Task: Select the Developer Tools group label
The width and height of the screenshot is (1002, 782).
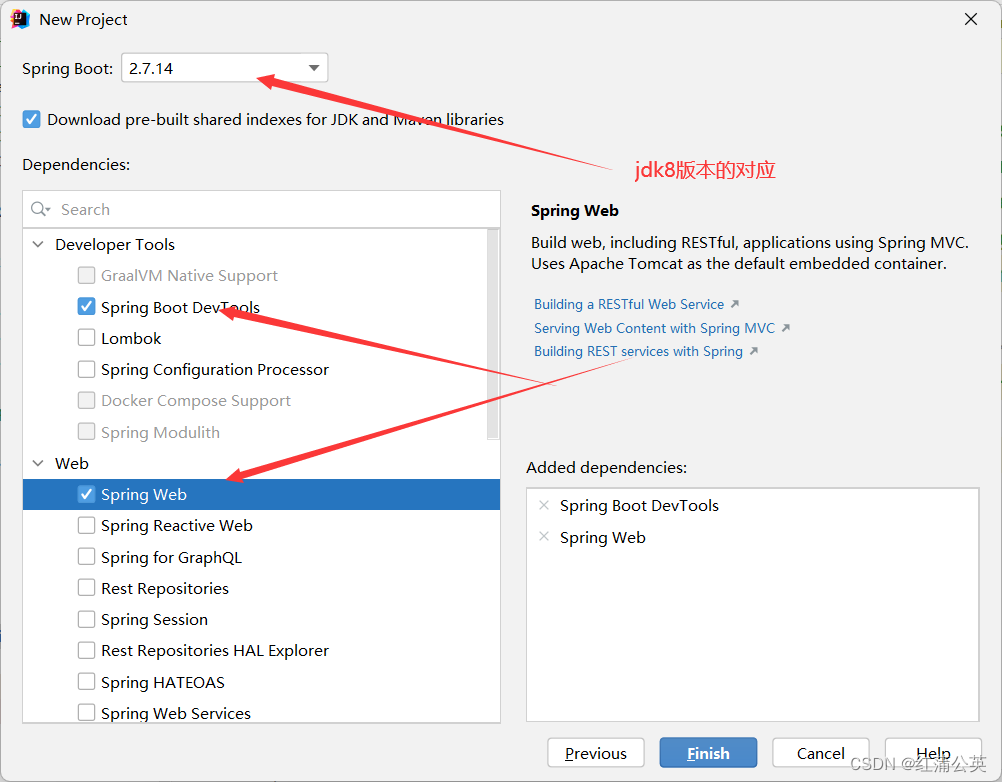Action: tap(115, 244)
